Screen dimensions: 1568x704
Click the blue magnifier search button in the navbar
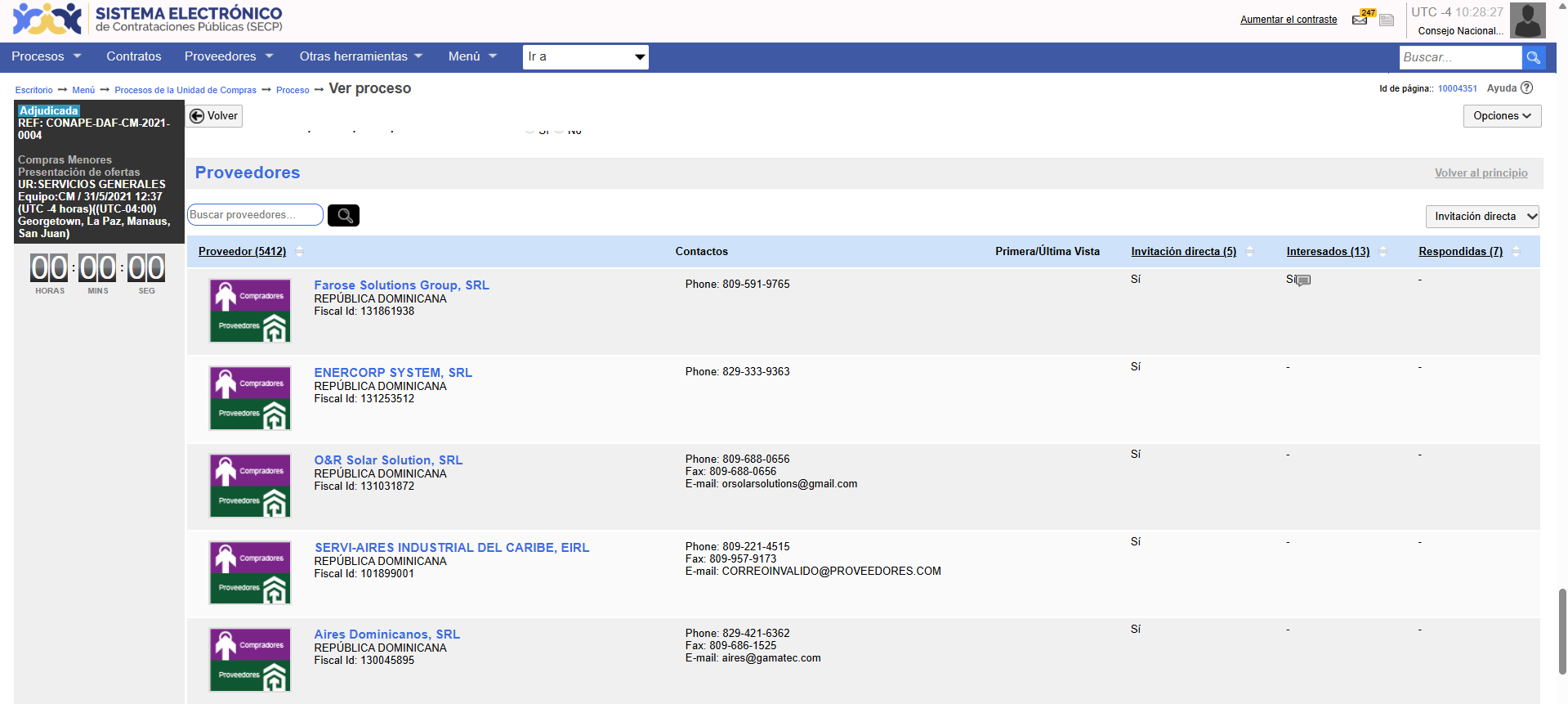tap(1534, 57)
